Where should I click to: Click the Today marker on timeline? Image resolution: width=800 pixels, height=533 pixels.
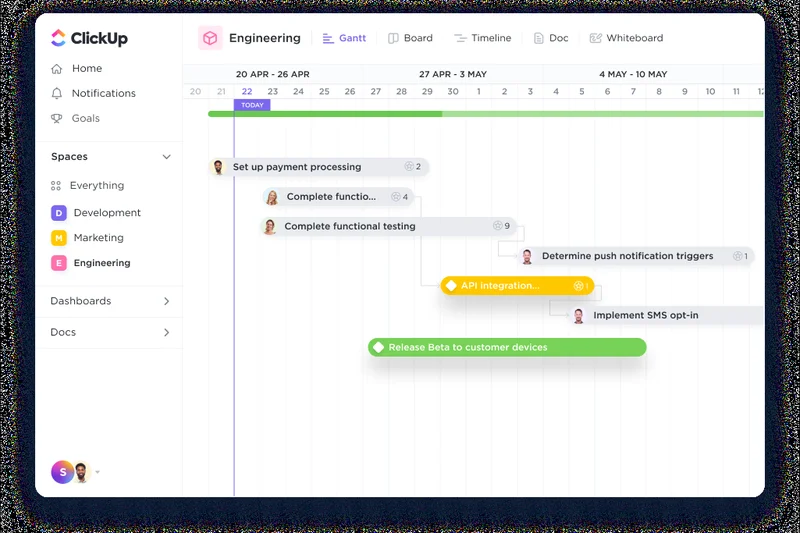tap(252, 105)
